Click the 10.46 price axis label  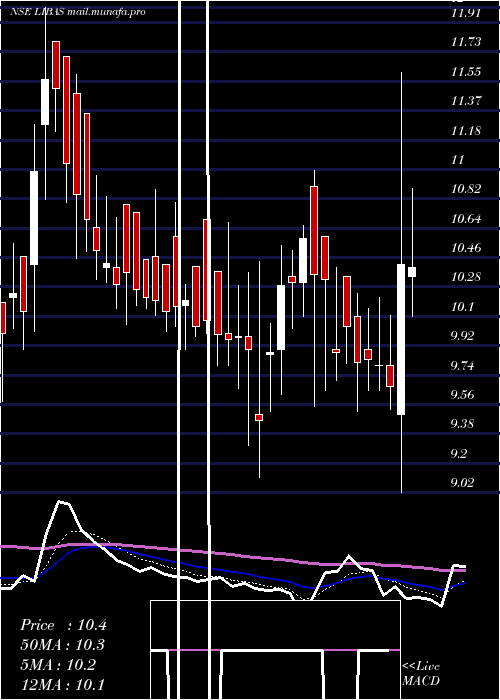click(466, 248)
